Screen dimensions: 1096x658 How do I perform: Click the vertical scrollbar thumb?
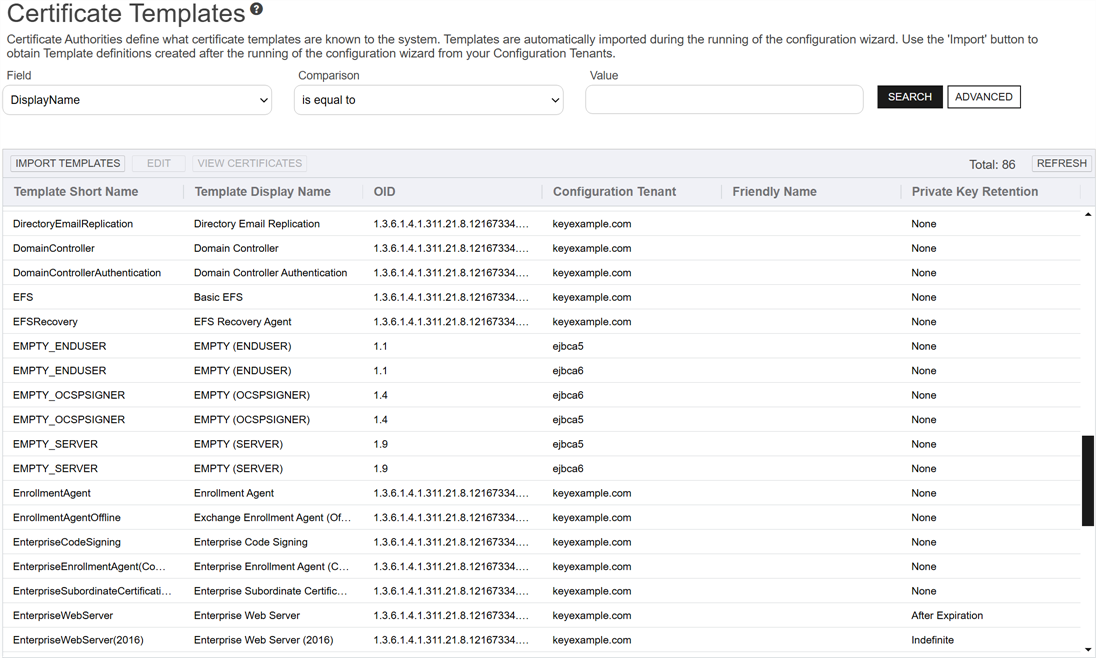(x=1088, y=480)
